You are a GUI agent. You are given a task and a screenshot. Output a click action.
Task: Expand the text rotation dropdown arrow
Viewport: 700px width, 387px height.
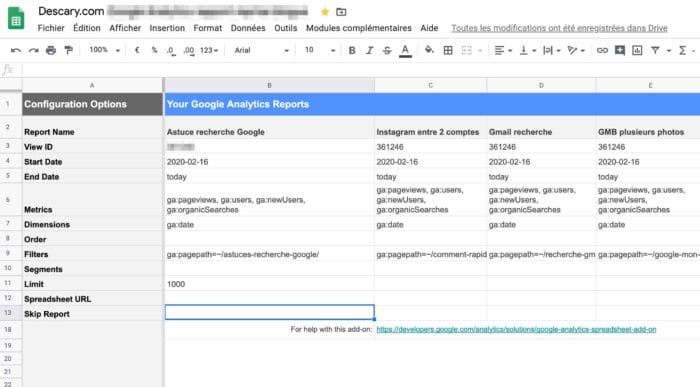click(x=583, y=51)
